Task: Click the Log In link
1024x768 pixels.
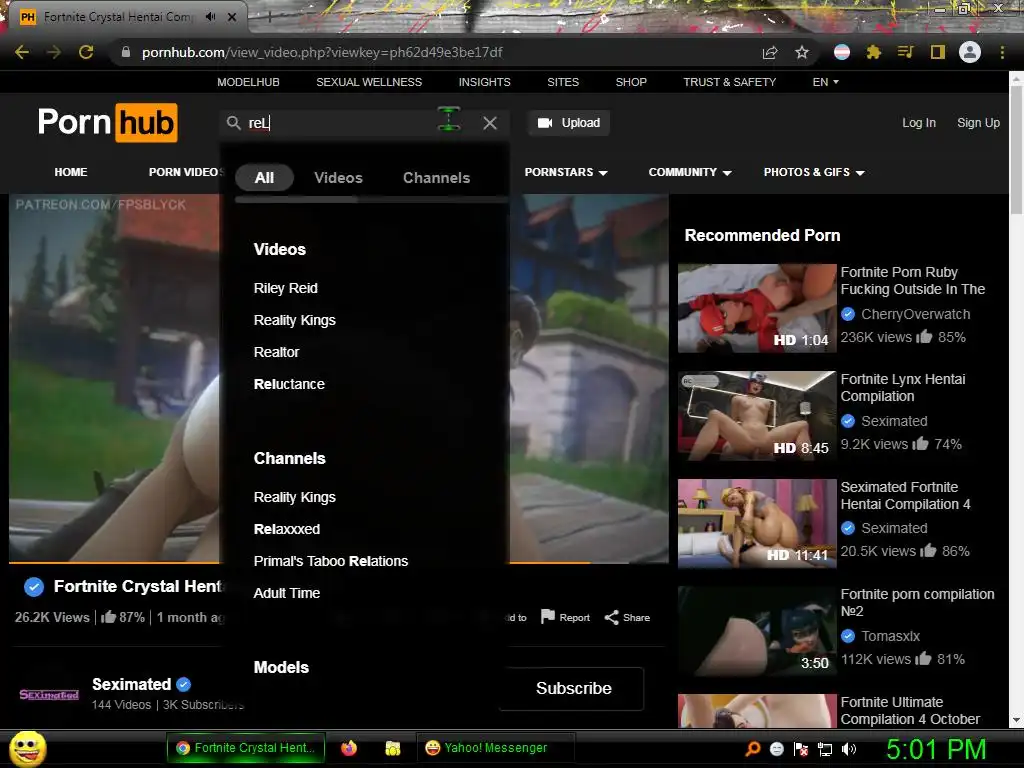Action: point(919,123)
